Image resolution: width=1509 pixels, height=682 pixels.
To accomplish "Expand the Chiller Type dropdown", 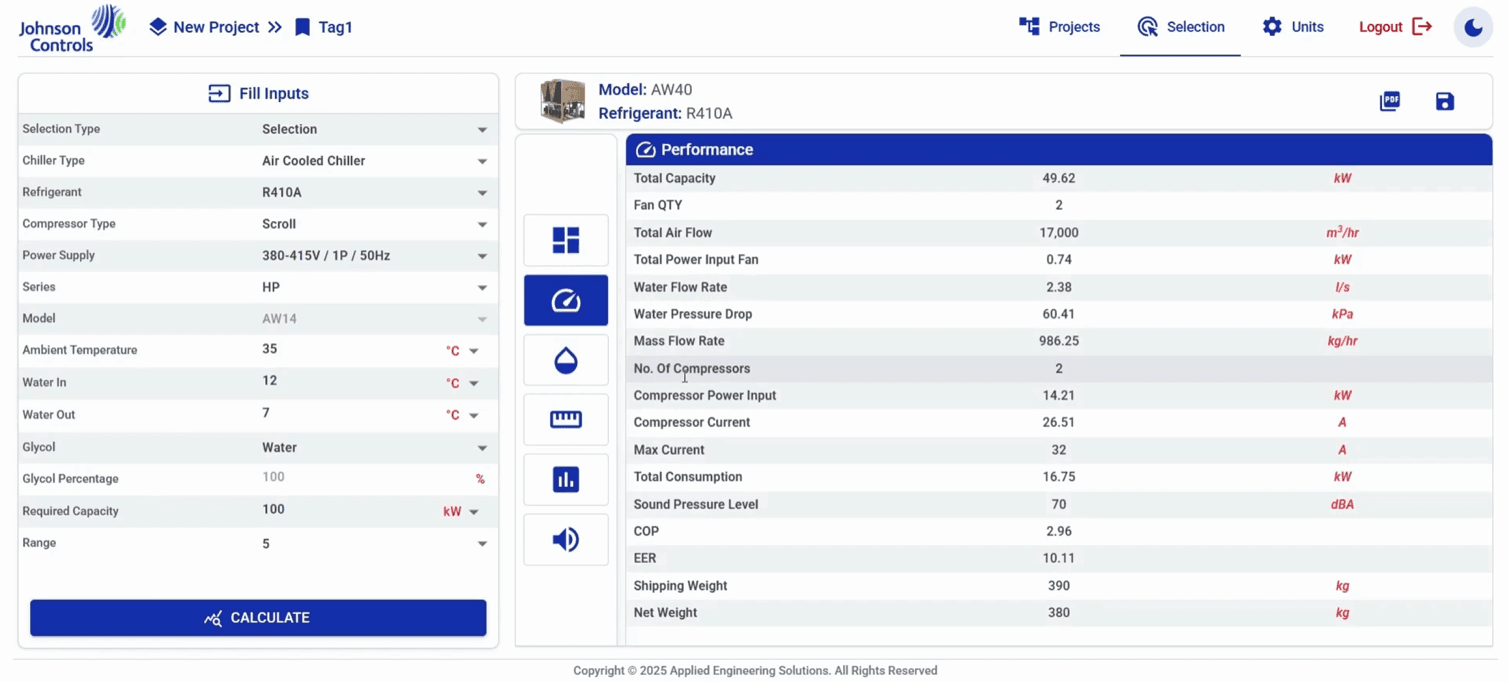I will (x=375, y=161).
